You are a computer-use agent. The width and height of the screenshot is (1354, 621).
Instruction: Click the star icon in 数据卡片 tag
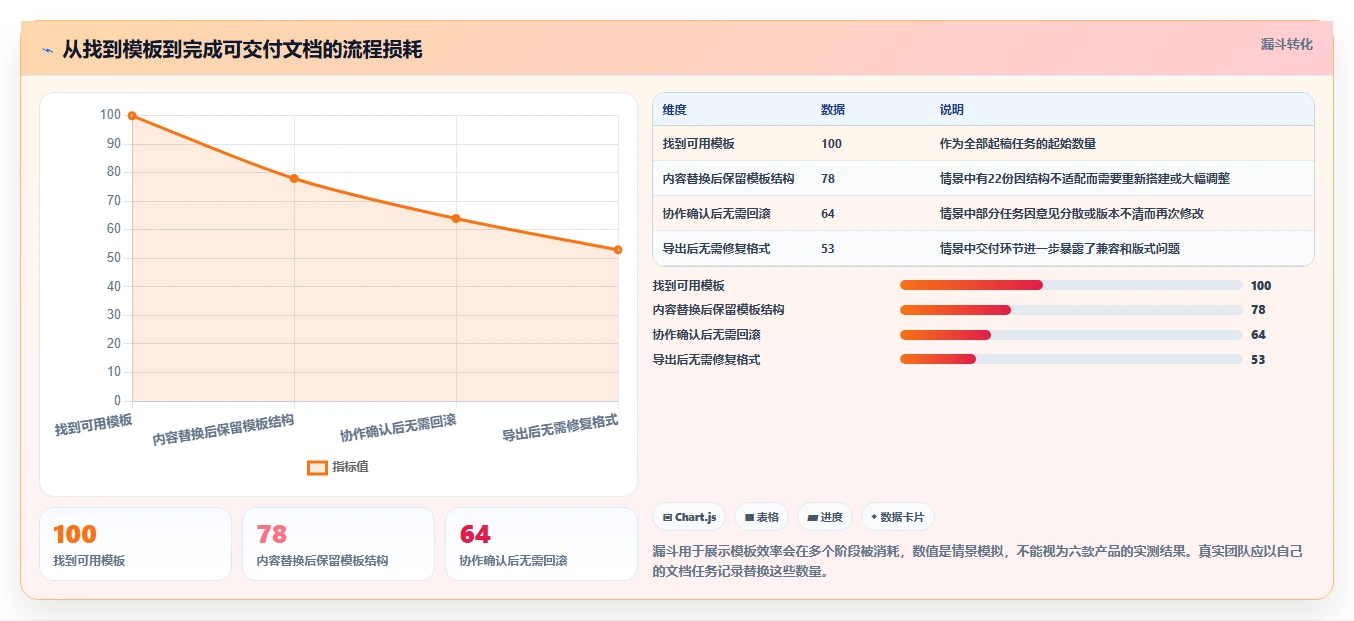874,517
